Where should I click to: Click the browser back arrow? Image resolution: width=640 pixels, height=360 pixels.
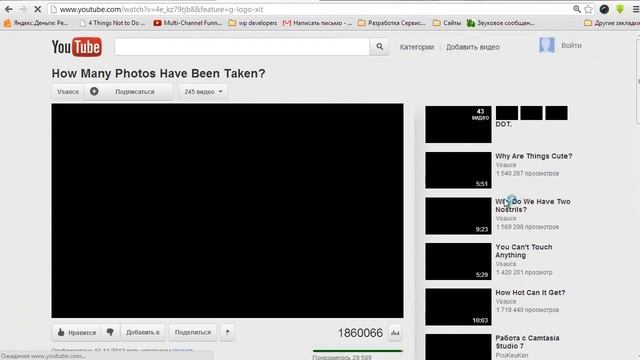[x=9, y=9]
